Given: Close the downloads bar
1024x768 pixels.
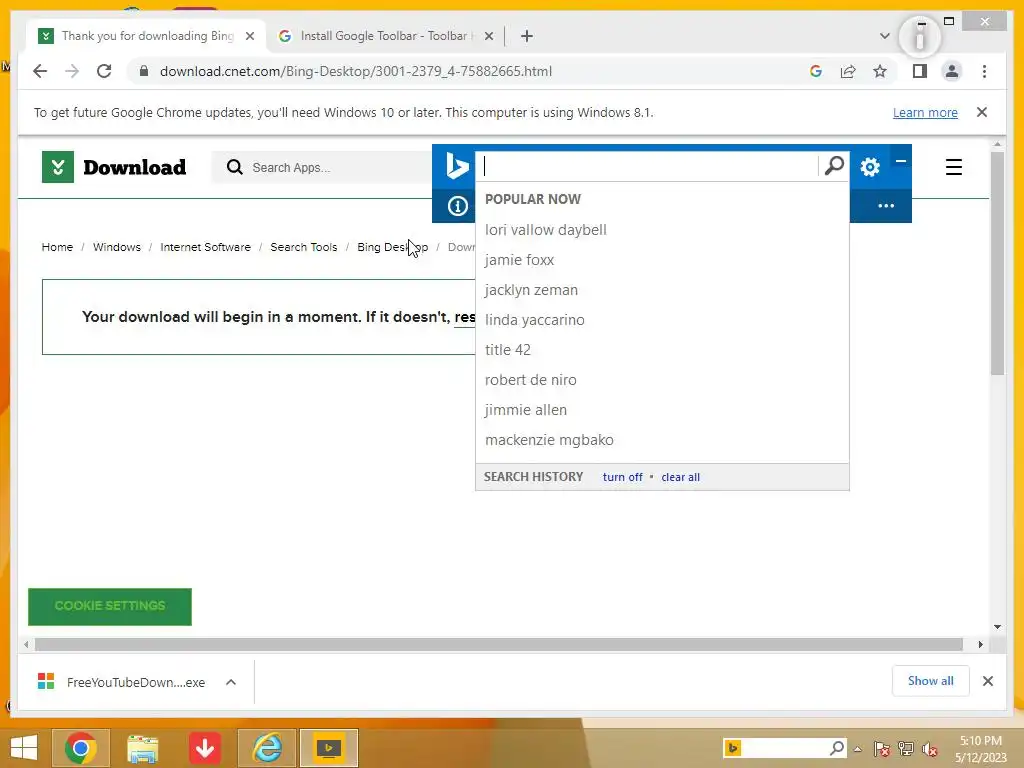Looking at the screenshot, I should tap(987, 681).
